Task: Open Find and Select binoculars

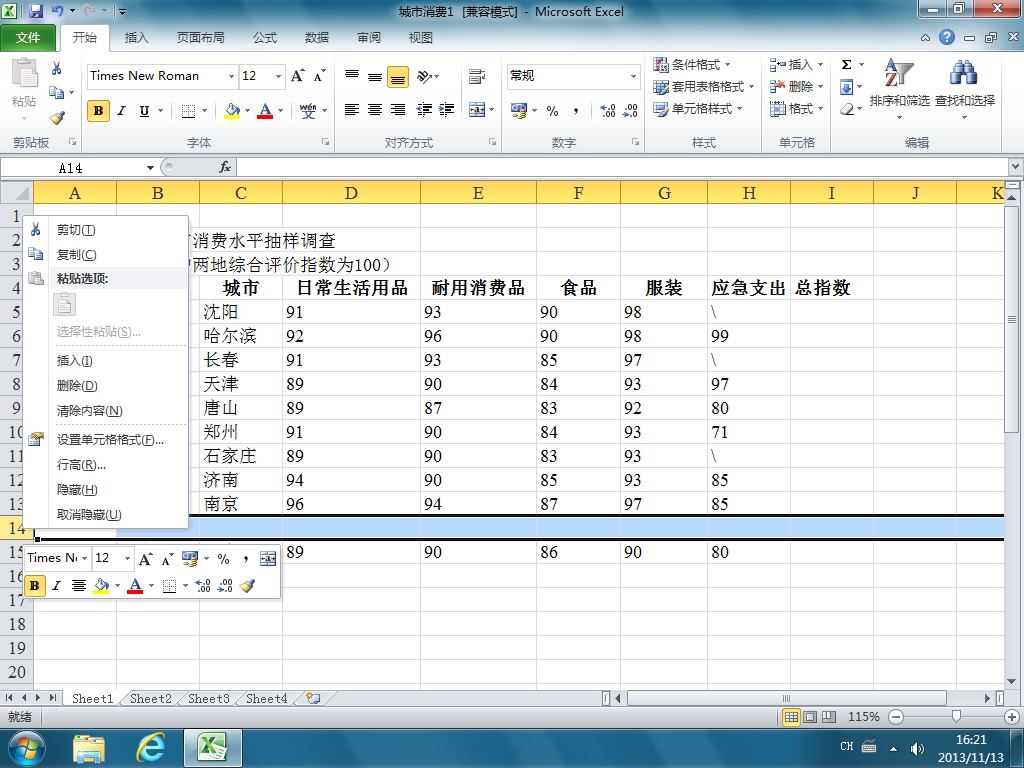Action: click(965, 88)
